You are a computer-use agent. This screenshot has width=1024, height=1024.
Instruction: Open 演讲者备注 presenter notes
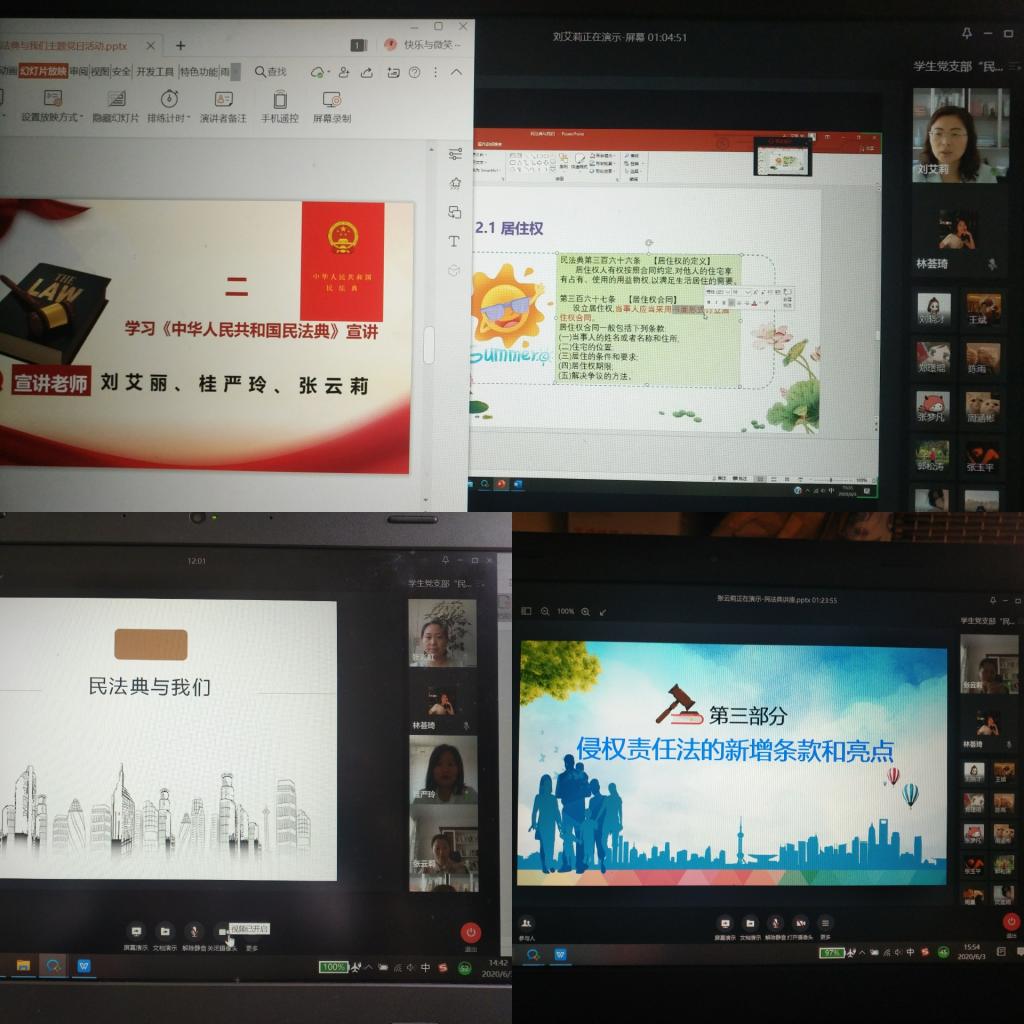pos(223,105)
